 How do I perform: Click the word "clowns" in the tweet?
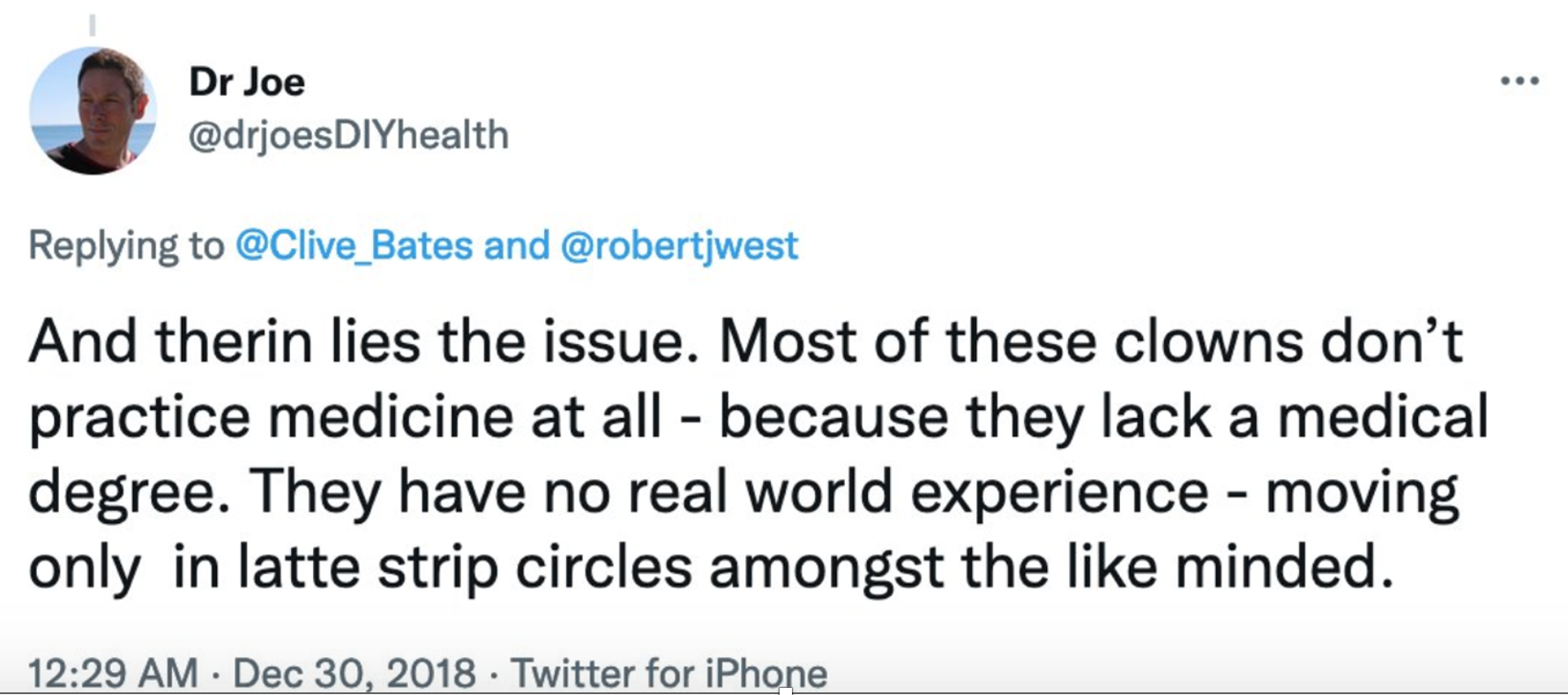(1208, 342)
